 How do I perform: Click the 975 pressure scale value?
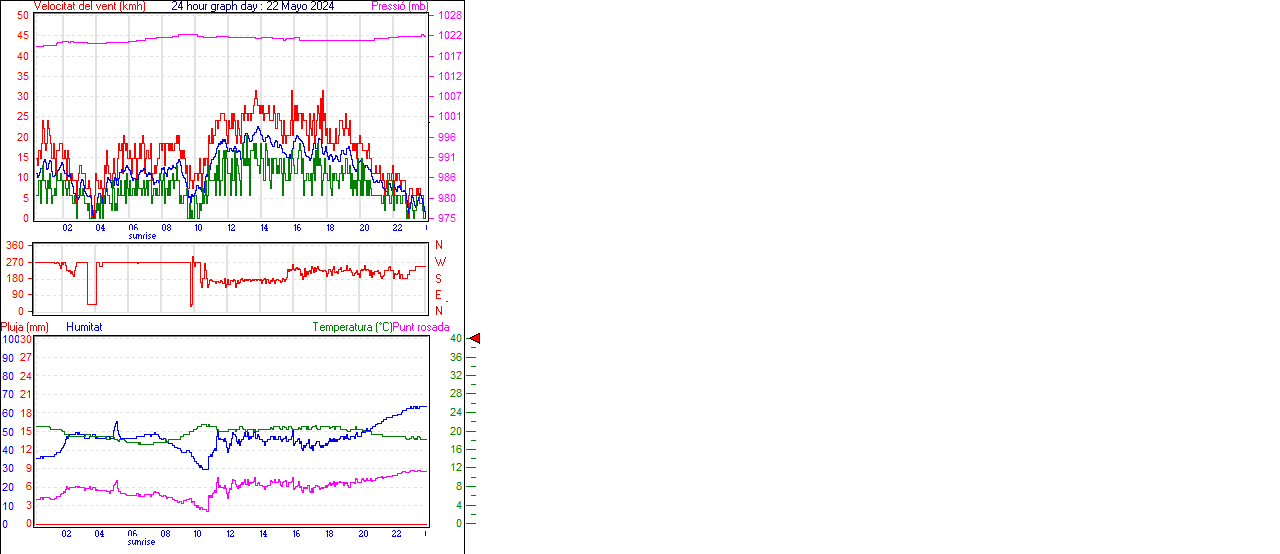(x=447, y=218)
